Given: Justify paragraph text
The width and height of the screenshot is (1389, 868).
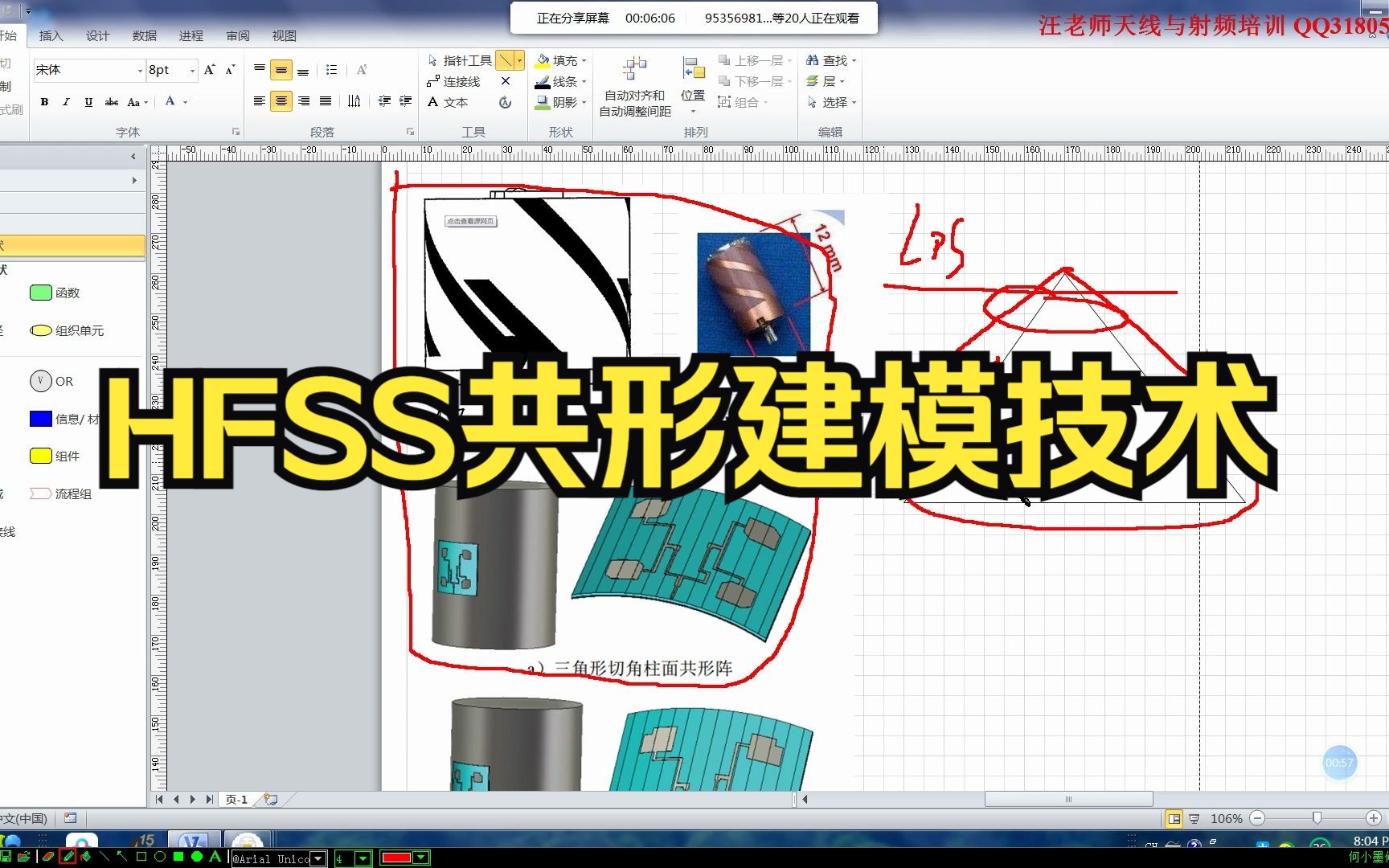Looking at the screenshot, I should pyautogui.click(x=325, y=101).
